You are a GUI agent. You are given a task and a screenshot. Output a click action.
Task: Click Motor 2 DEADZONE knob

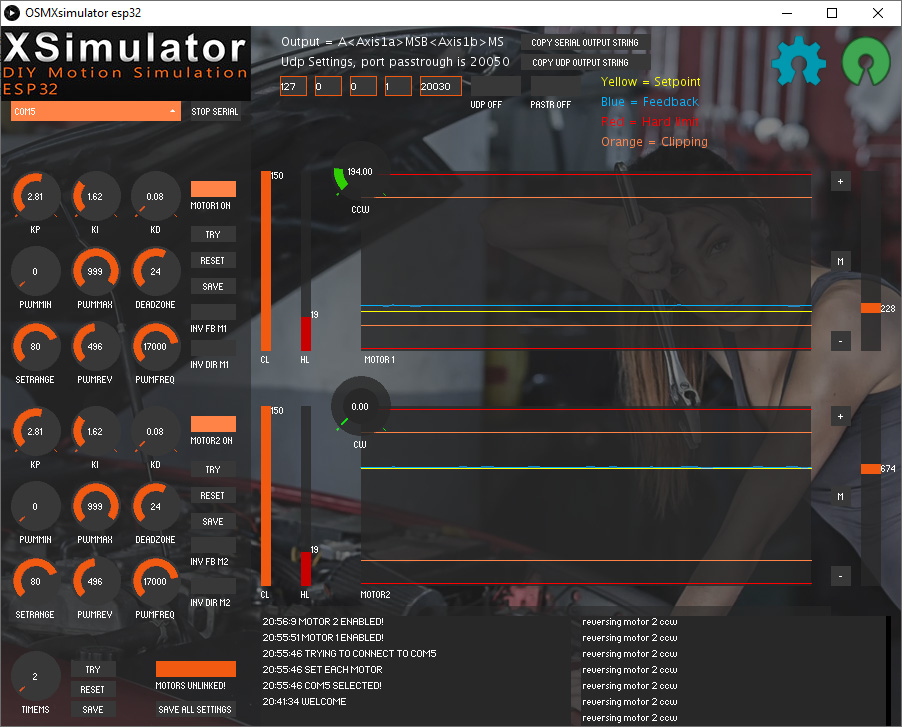click(155, 506)
